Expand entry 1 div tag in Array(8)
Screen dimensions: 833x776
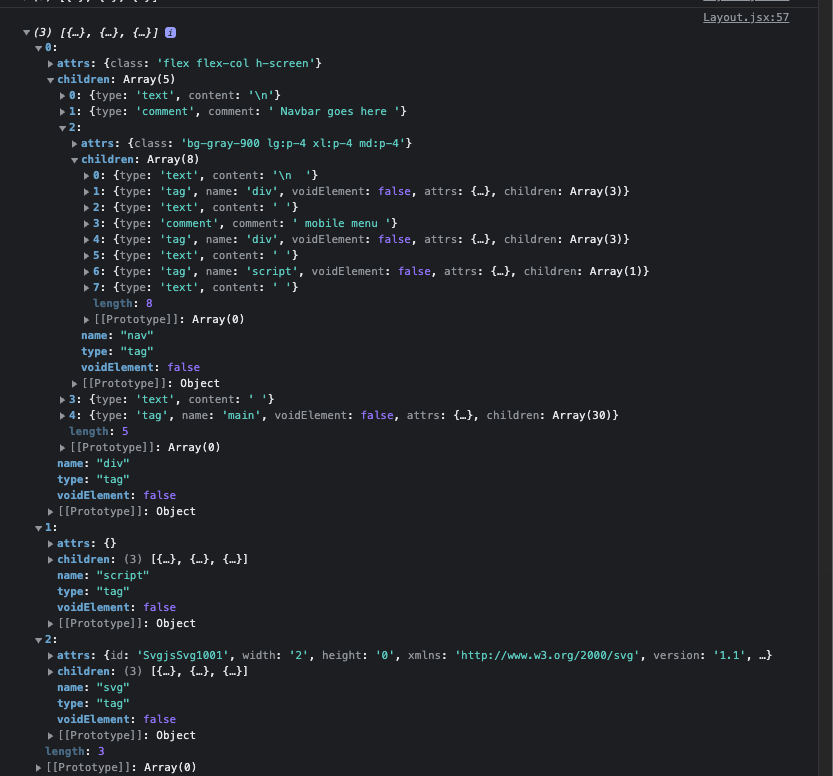(86, 192)
